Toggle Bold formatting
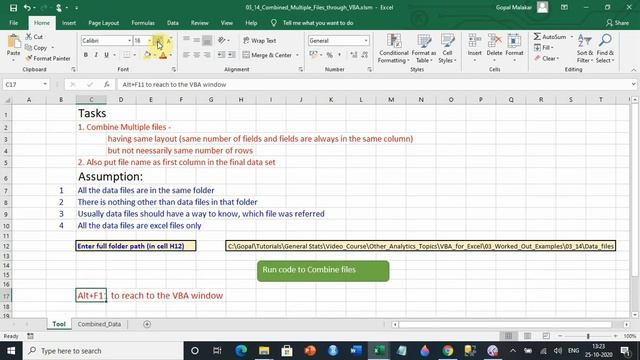Image resolution: width=640 pixels, height=360 pixels. [86, 55]
